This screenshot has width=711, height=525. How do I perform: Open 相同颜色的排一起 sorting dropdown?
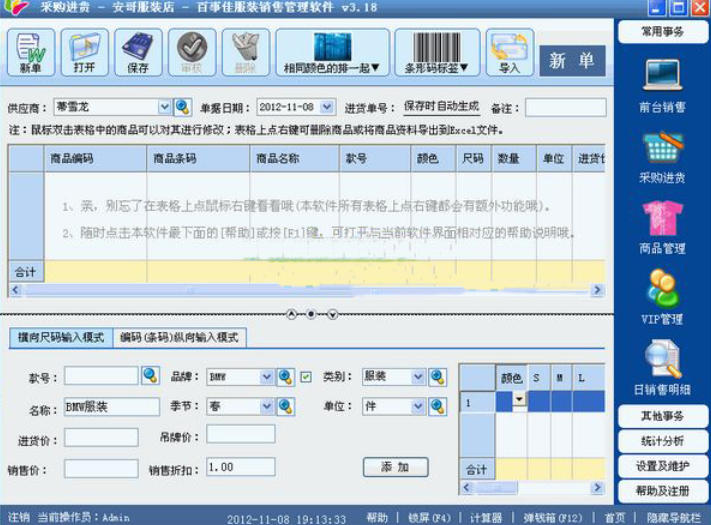[x=332, y=52]
